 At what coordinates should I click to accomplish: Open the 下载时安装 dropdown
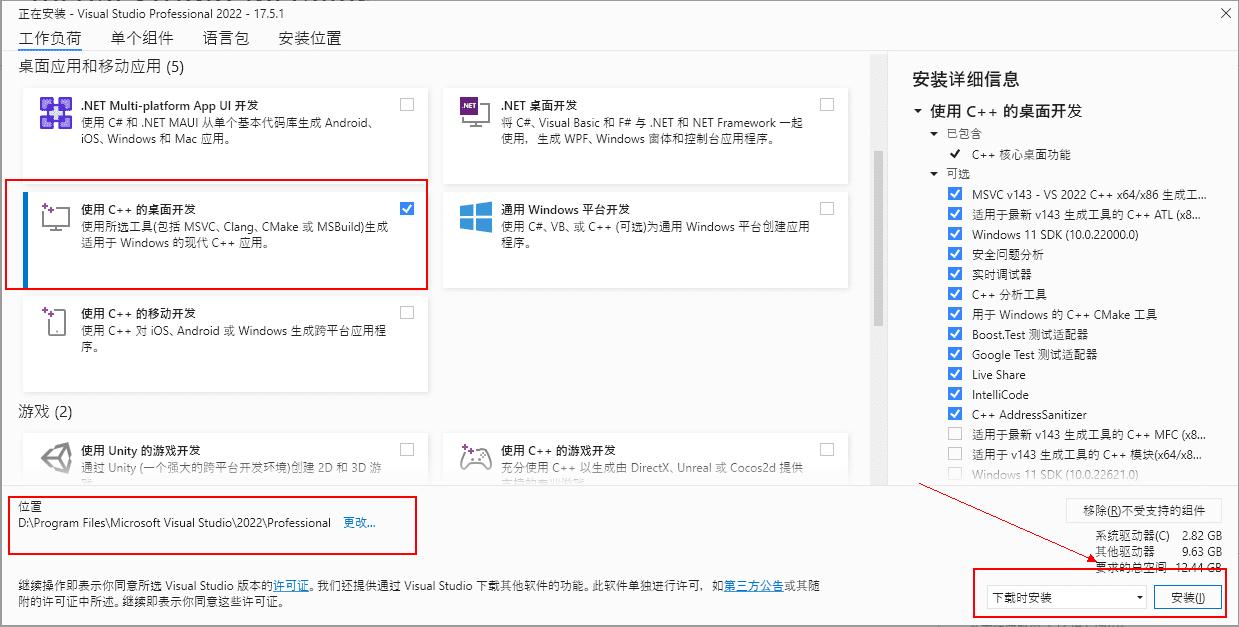point(1142,596)
